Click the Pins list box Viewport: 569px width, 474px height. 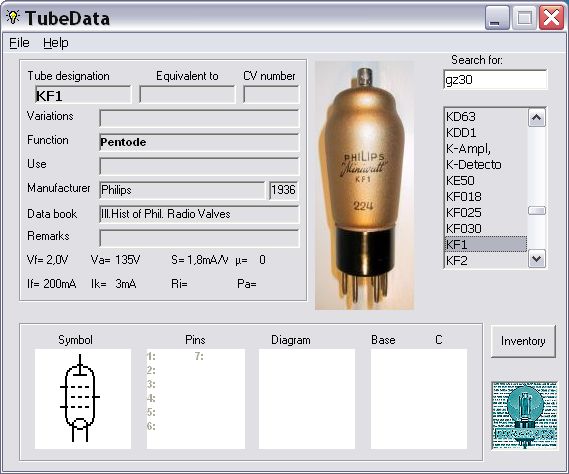click(196, 399)
